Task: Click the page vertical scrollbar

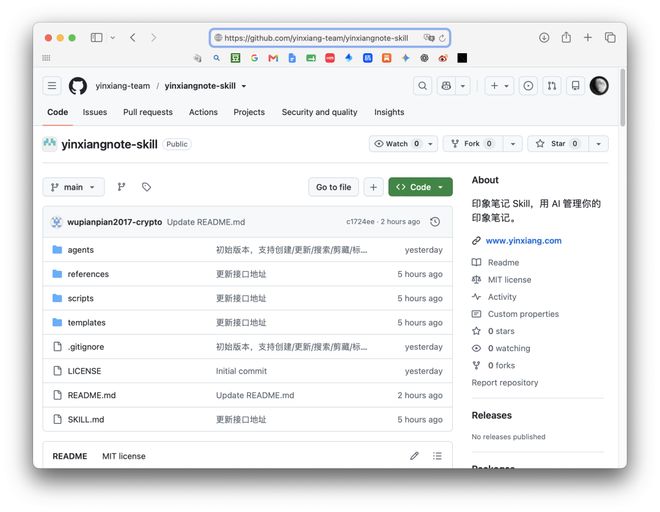Action: pyautogui.click(x=623, y=98)
